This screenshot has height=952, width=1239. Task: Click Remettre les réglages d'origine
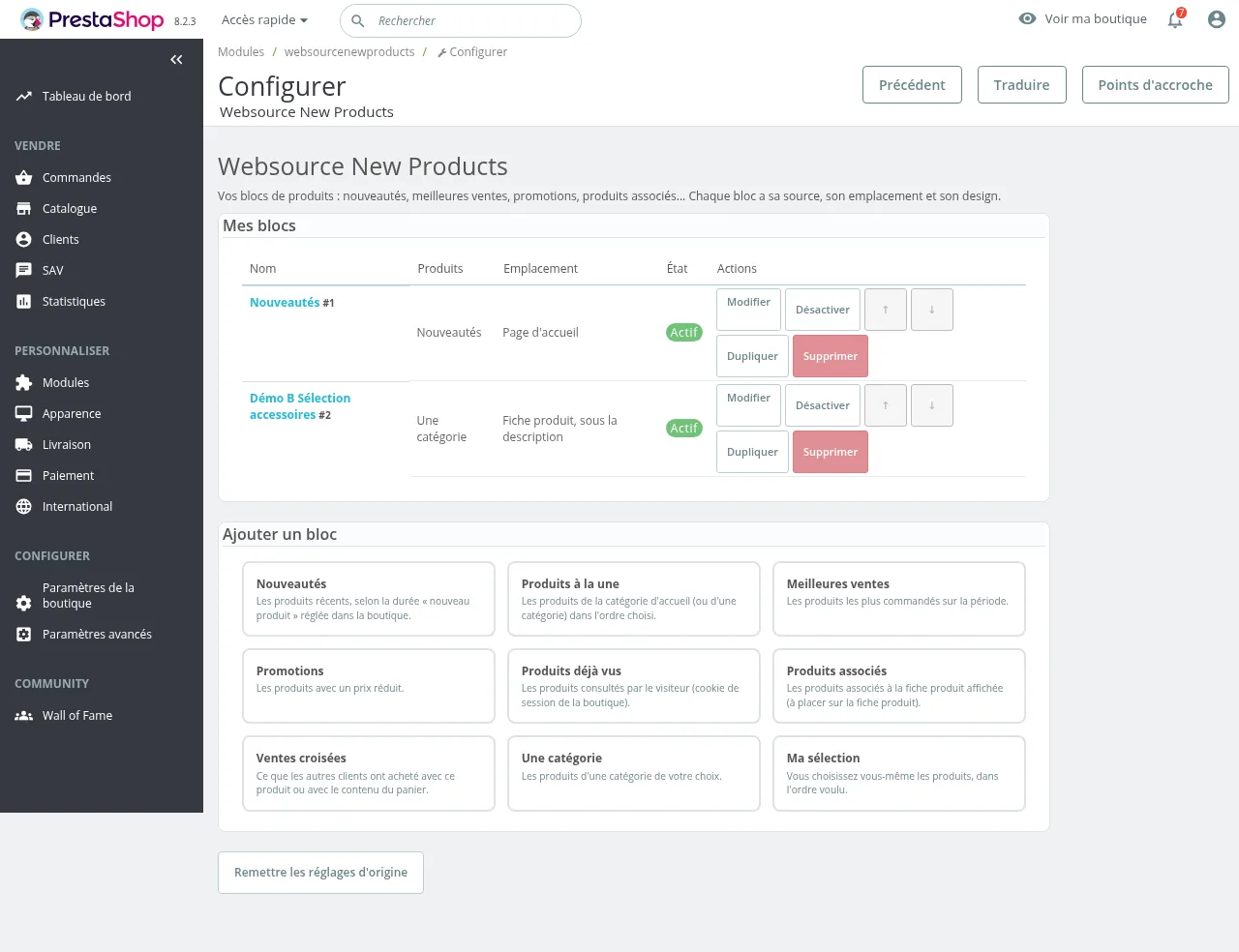coord(320,873)
